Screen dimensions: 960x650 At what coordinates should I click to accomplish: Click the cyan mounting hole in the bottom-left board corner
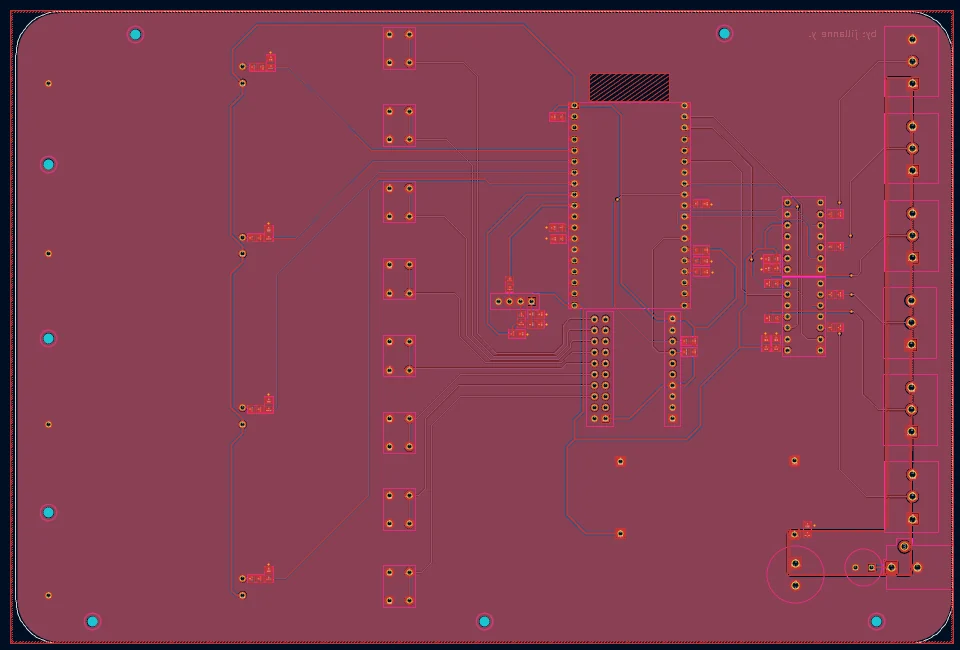tap(92, 622)
